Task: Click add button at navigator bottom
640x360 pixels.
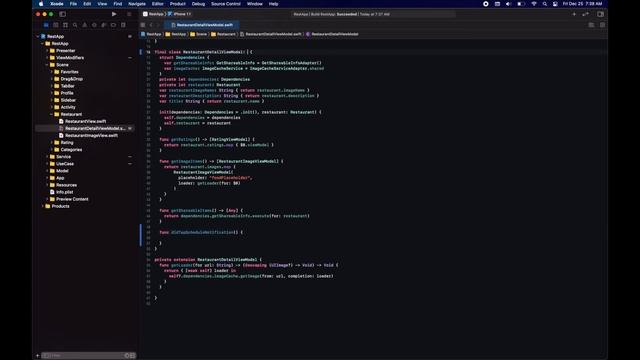Action: (x=38, y=356)
